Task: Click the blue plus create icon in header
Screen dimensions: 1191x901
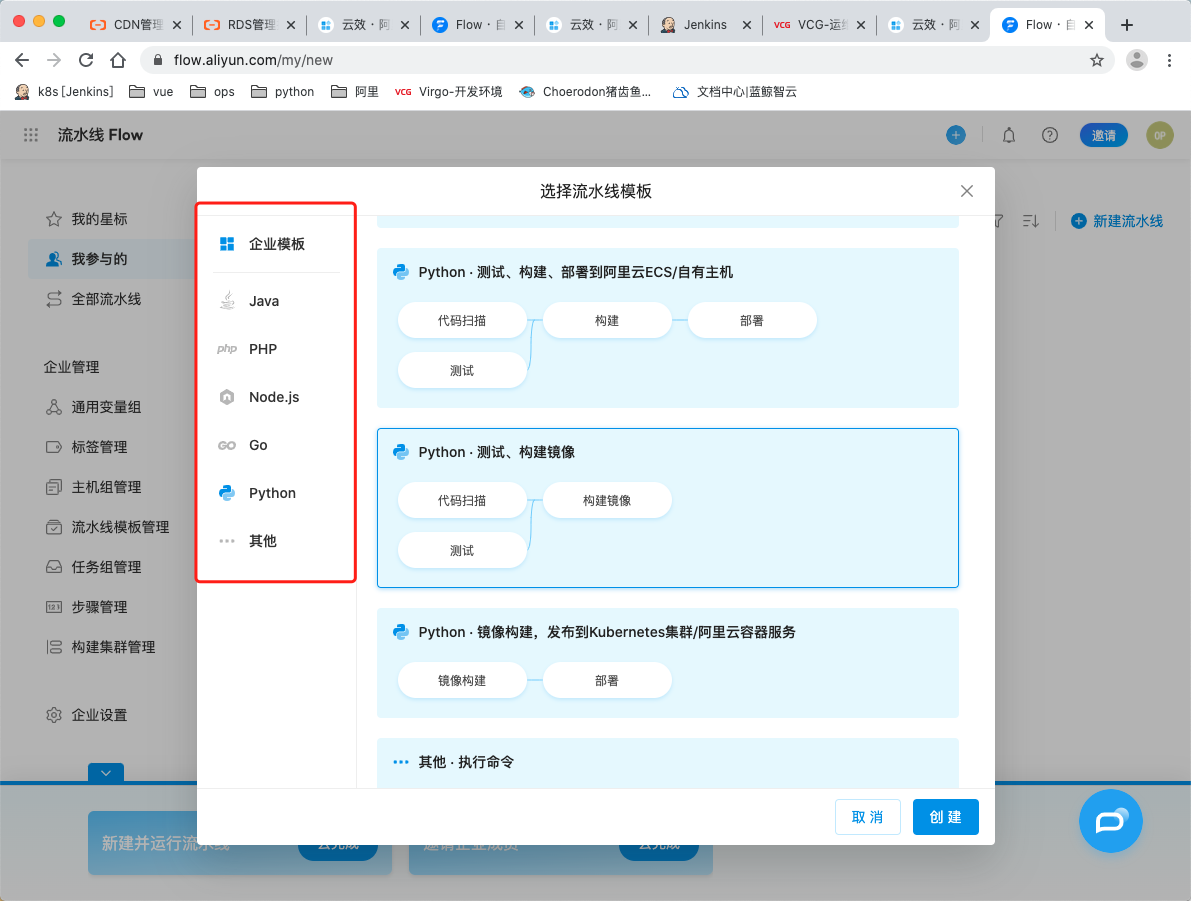Action: pos(956,135)
